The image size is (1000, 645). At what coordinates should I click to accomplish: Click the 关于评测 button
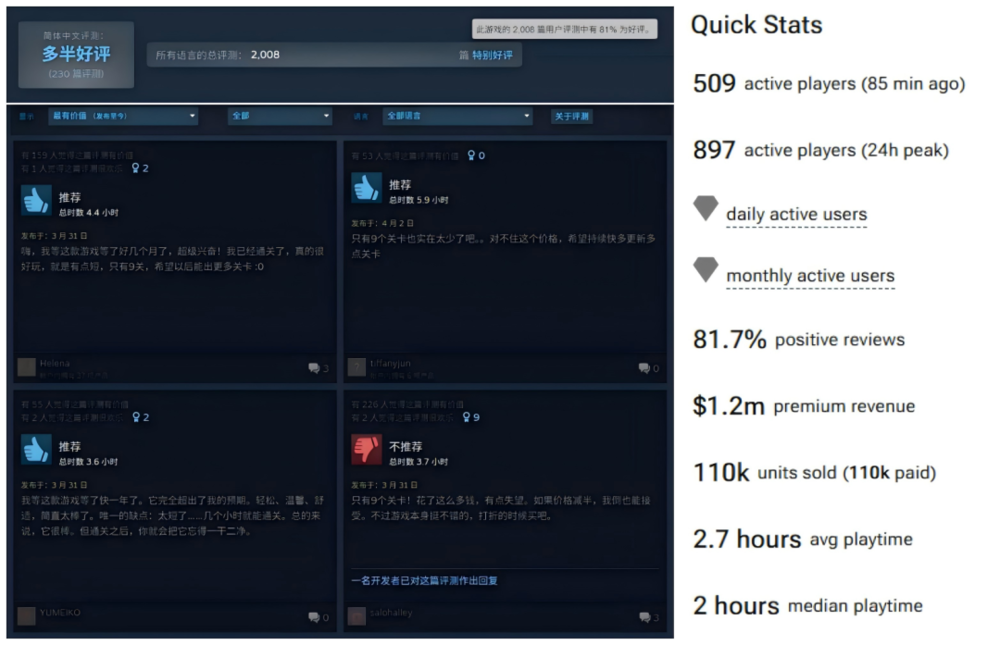pos(572,117)
